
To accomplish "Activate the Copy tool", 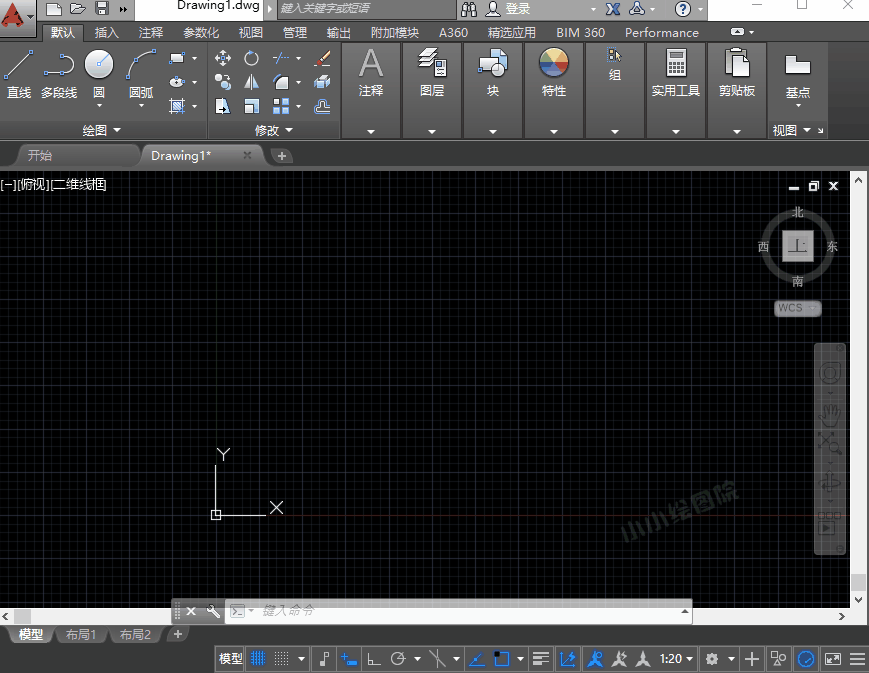I will 223,82.
